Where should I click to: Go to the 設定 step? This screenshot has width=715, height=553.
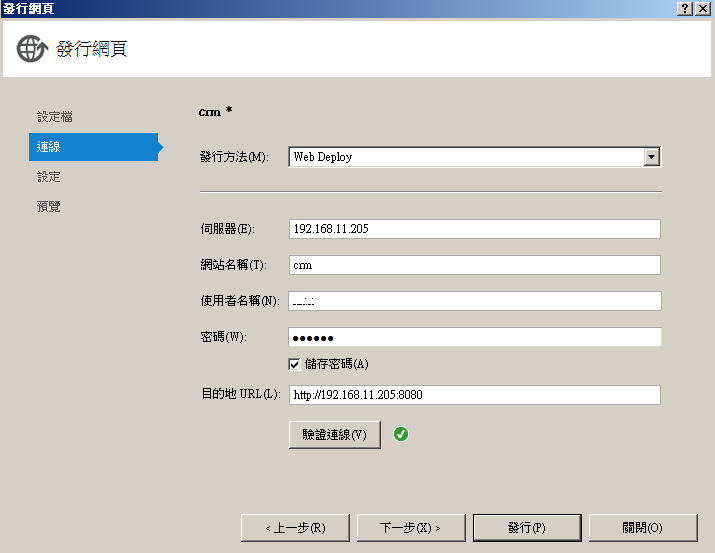[49, 177]
